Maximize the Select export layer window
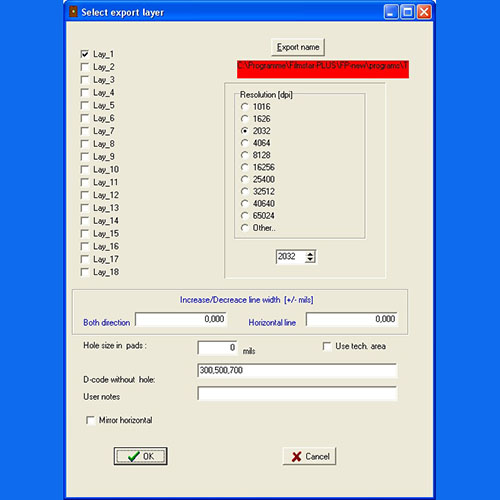 [407, 12]
